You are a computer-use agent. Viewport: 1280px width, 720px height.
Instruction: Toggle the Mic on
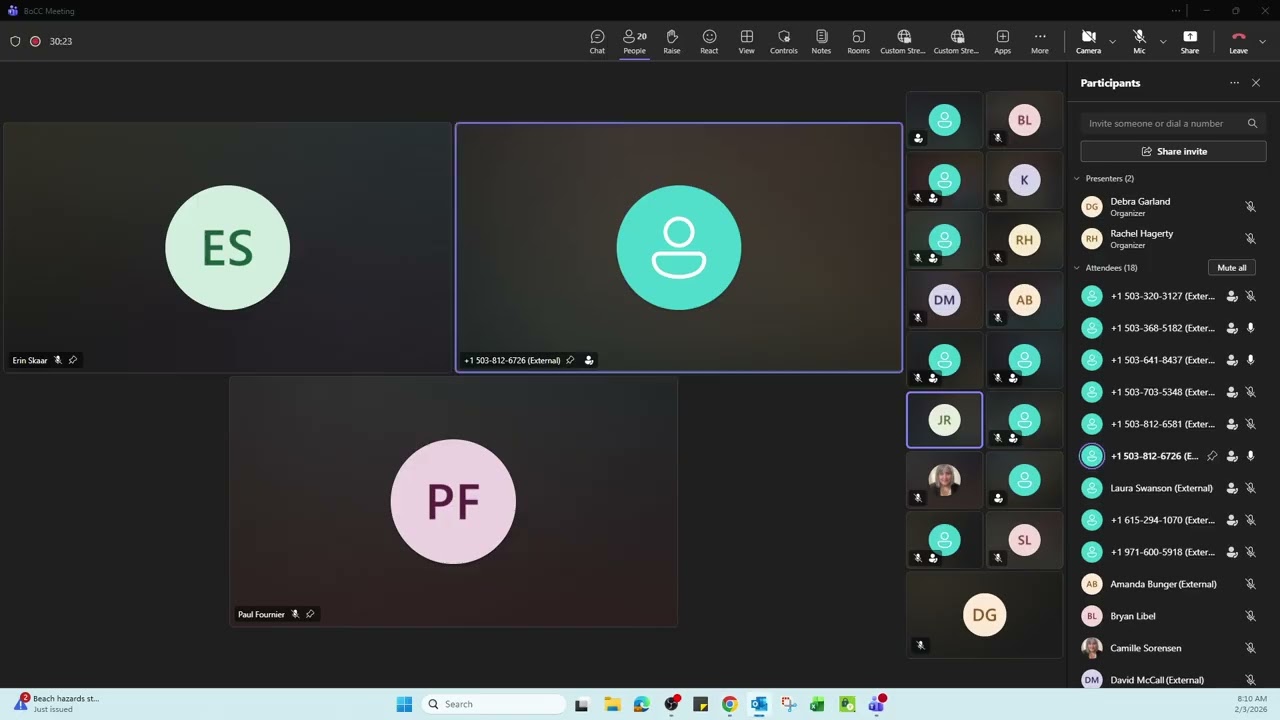[x=1139, y=41]
